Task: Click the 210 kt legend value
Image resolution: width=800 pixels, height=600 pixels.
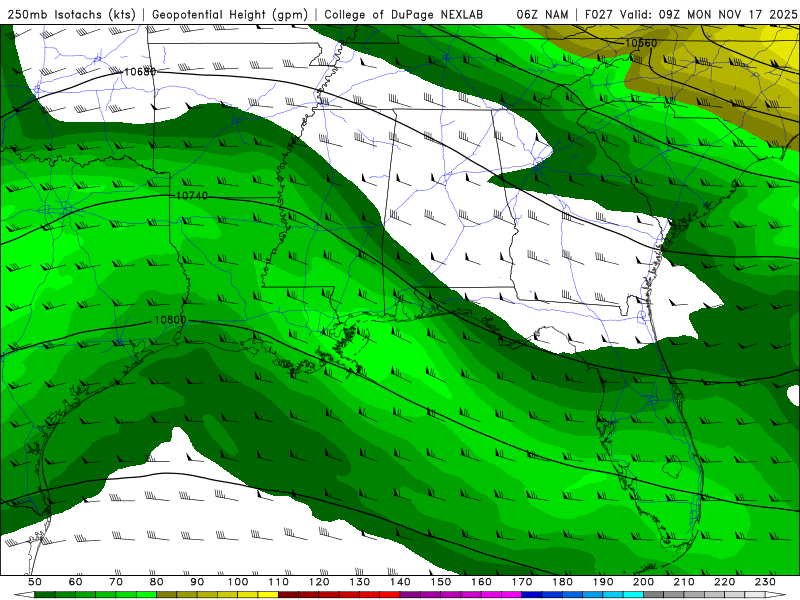Action: tap(684, 582)
